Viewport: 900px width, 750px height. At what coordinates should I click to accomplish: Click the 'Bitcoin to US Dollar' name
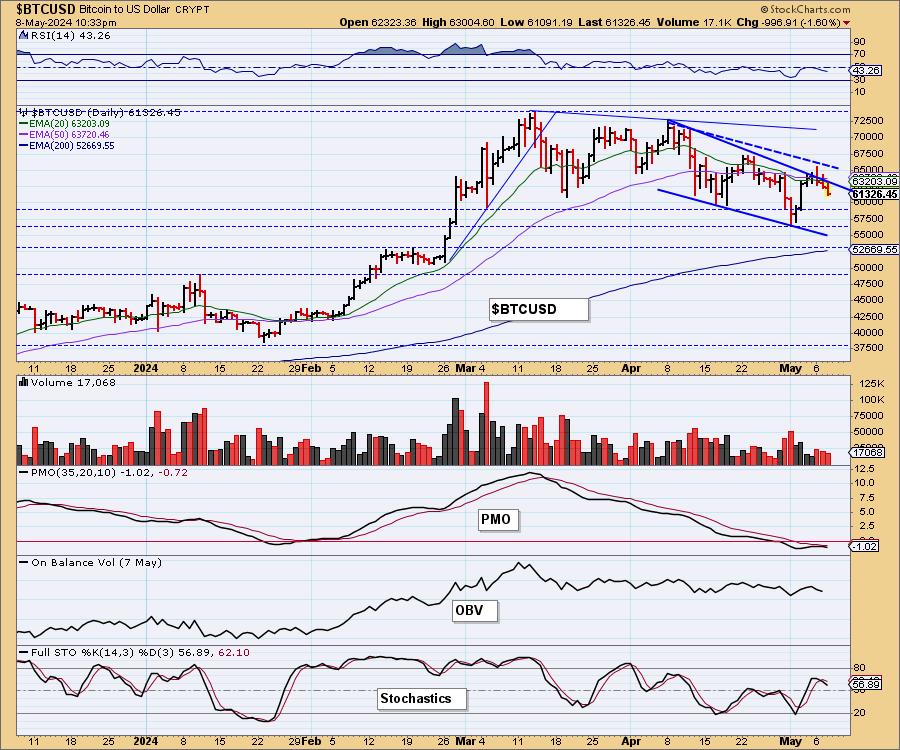[x=127, y=9]
